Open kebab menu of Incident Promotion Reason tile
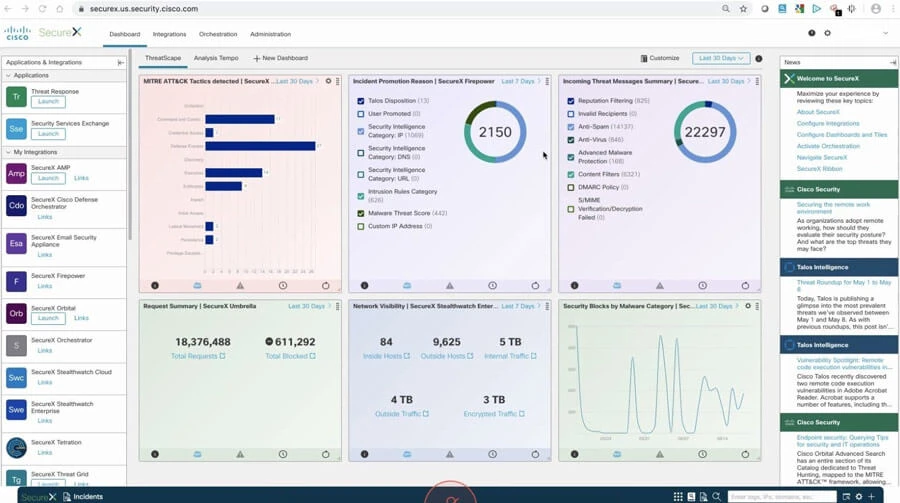900x503 pixels. 547,82
